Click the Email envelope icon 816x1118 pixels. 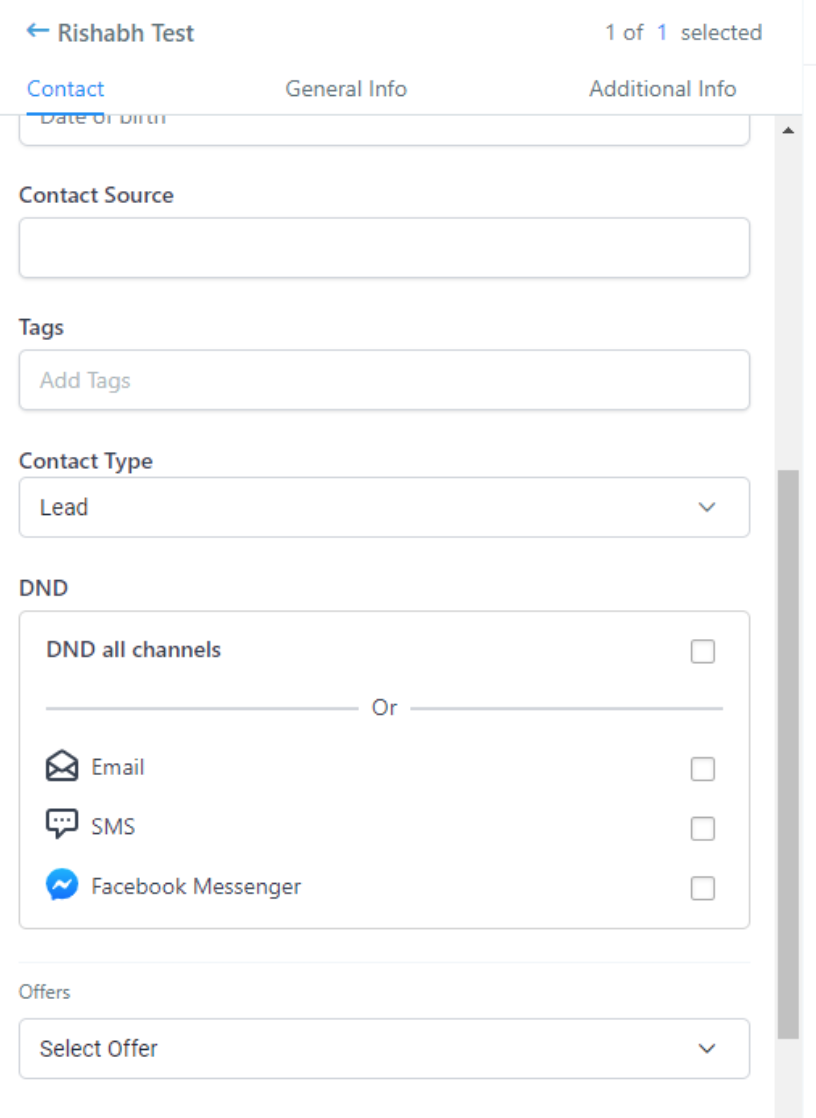(x=62, y=768)
